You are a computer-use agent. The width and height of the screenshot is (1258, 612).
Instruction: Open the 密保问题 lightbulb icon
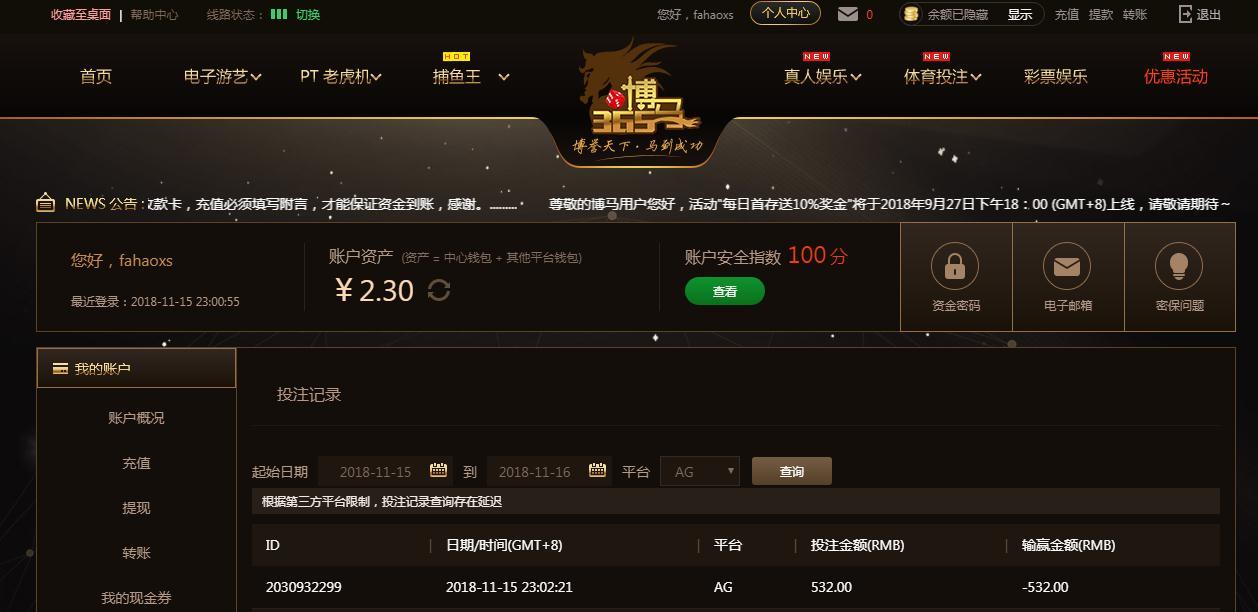click(1179, 266)
